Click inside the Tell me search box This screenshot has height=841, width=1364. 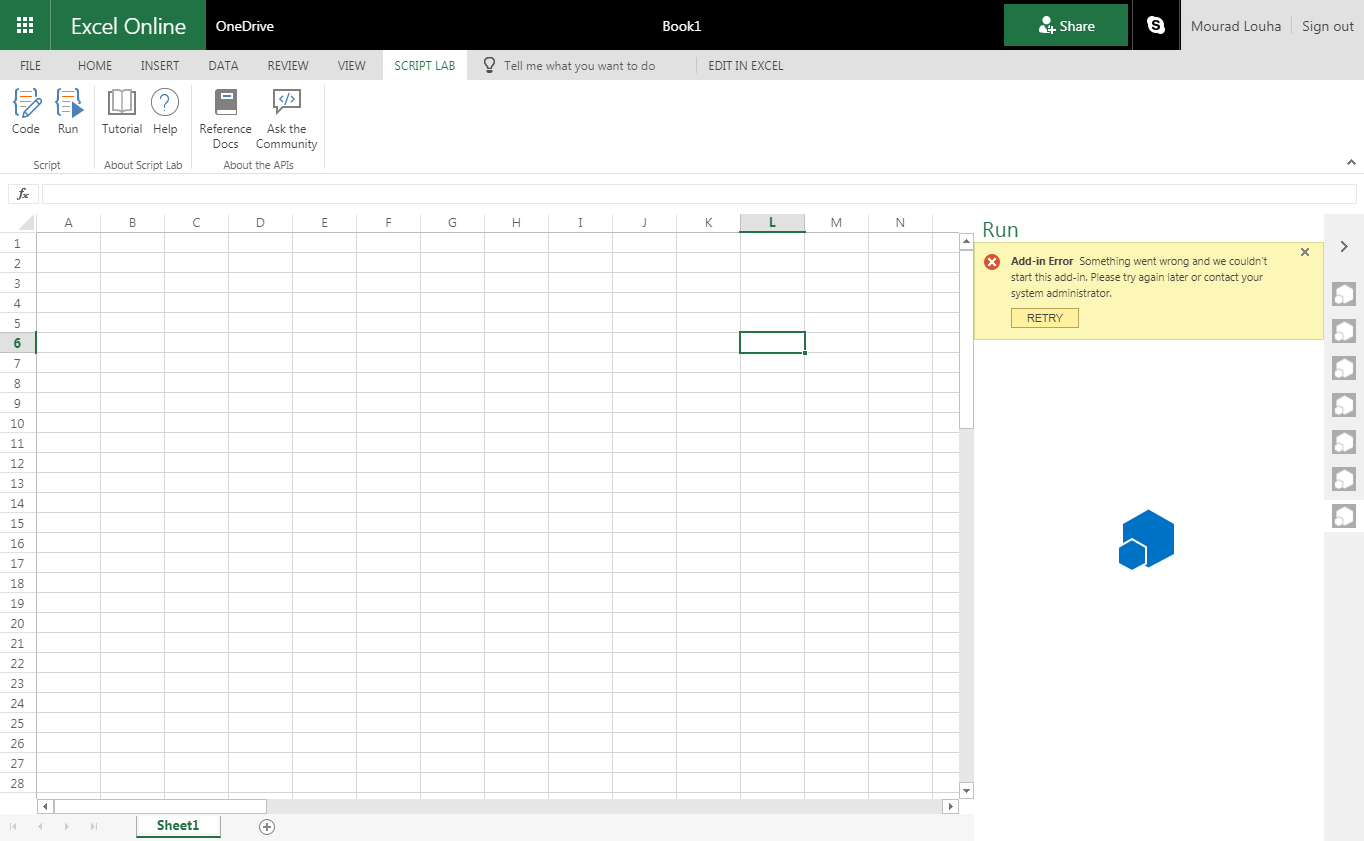point(580,65)
